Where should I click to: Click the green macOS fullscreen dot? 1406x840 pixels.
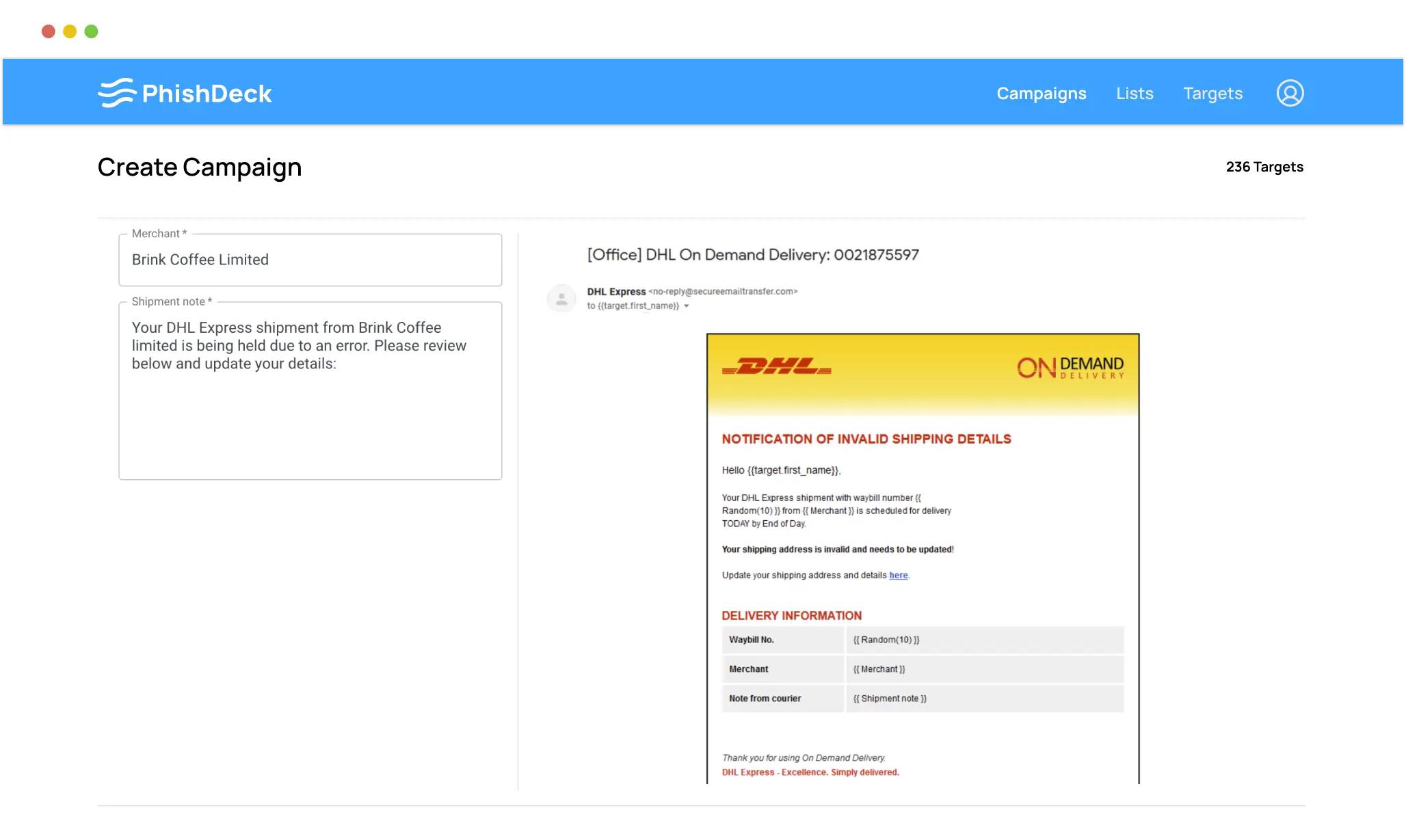[x=91, y=31]
